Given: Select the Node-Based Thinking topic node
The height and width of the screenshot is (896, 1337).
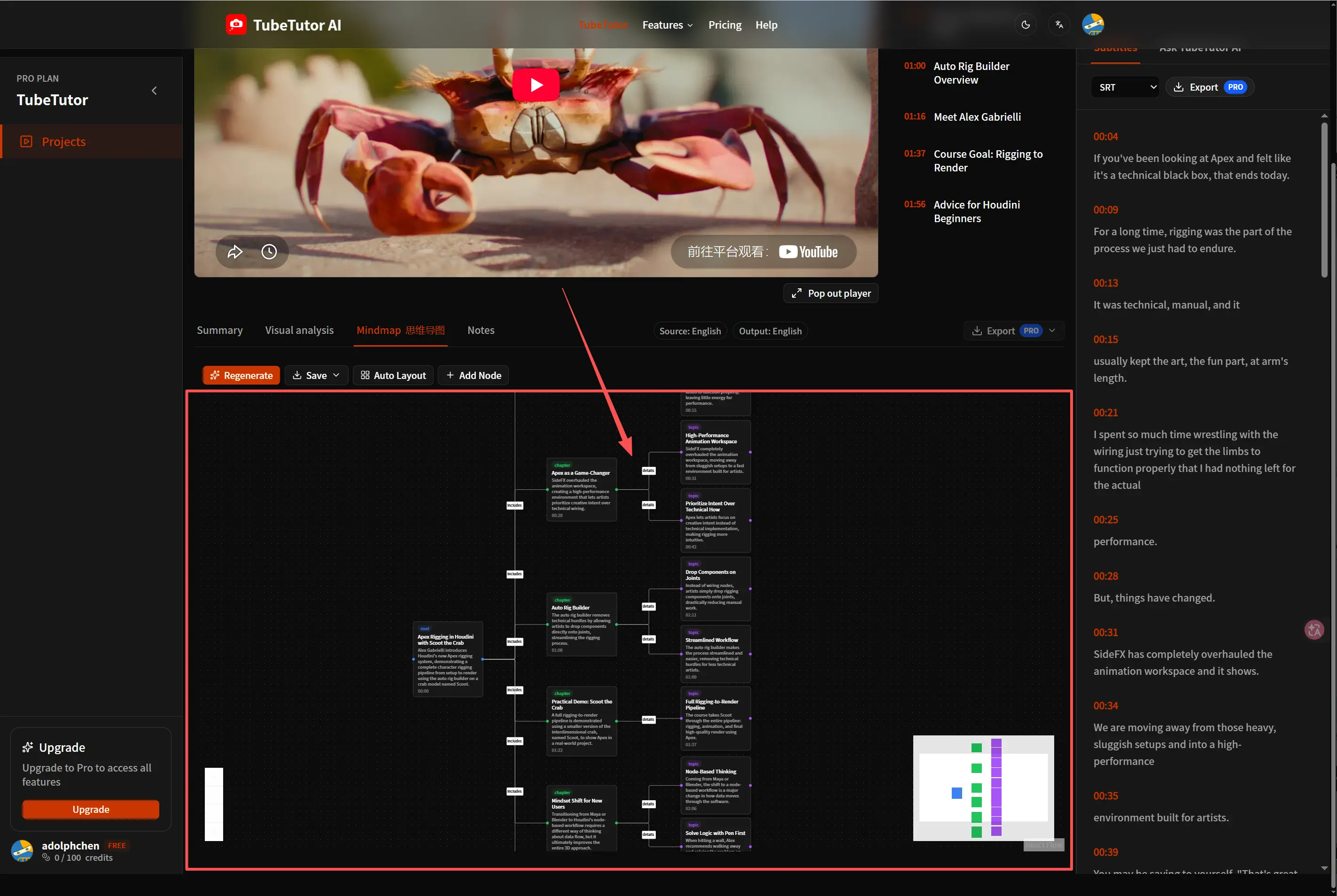Looking at the screenshot, I should click(x=715, y=786).
